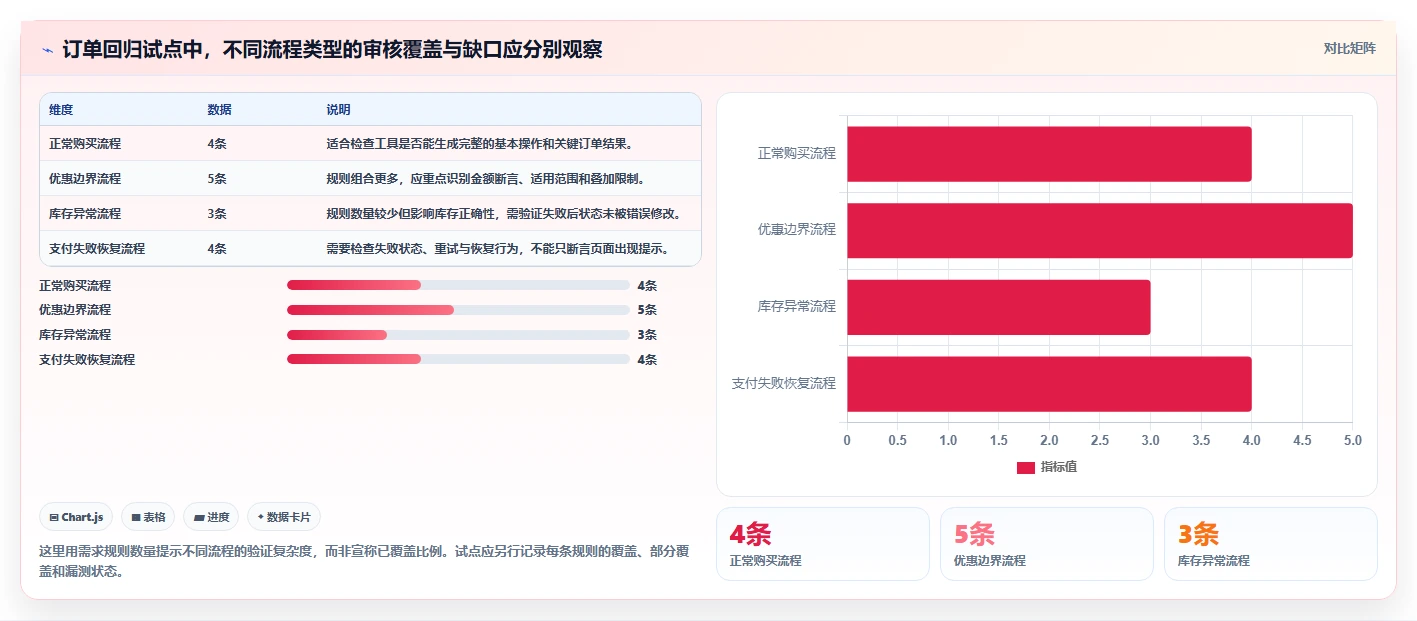
Task: Open the 5条 优惠边界流程 data card
Action: click(x=1047, y=544)
